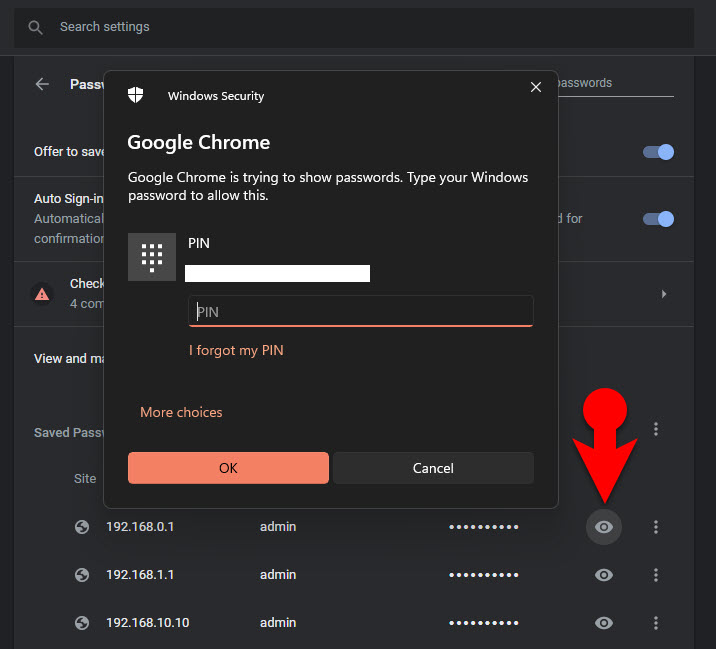Open Saved Passwords more actions menu
This screenshot has height=649, width=716.
656,429
